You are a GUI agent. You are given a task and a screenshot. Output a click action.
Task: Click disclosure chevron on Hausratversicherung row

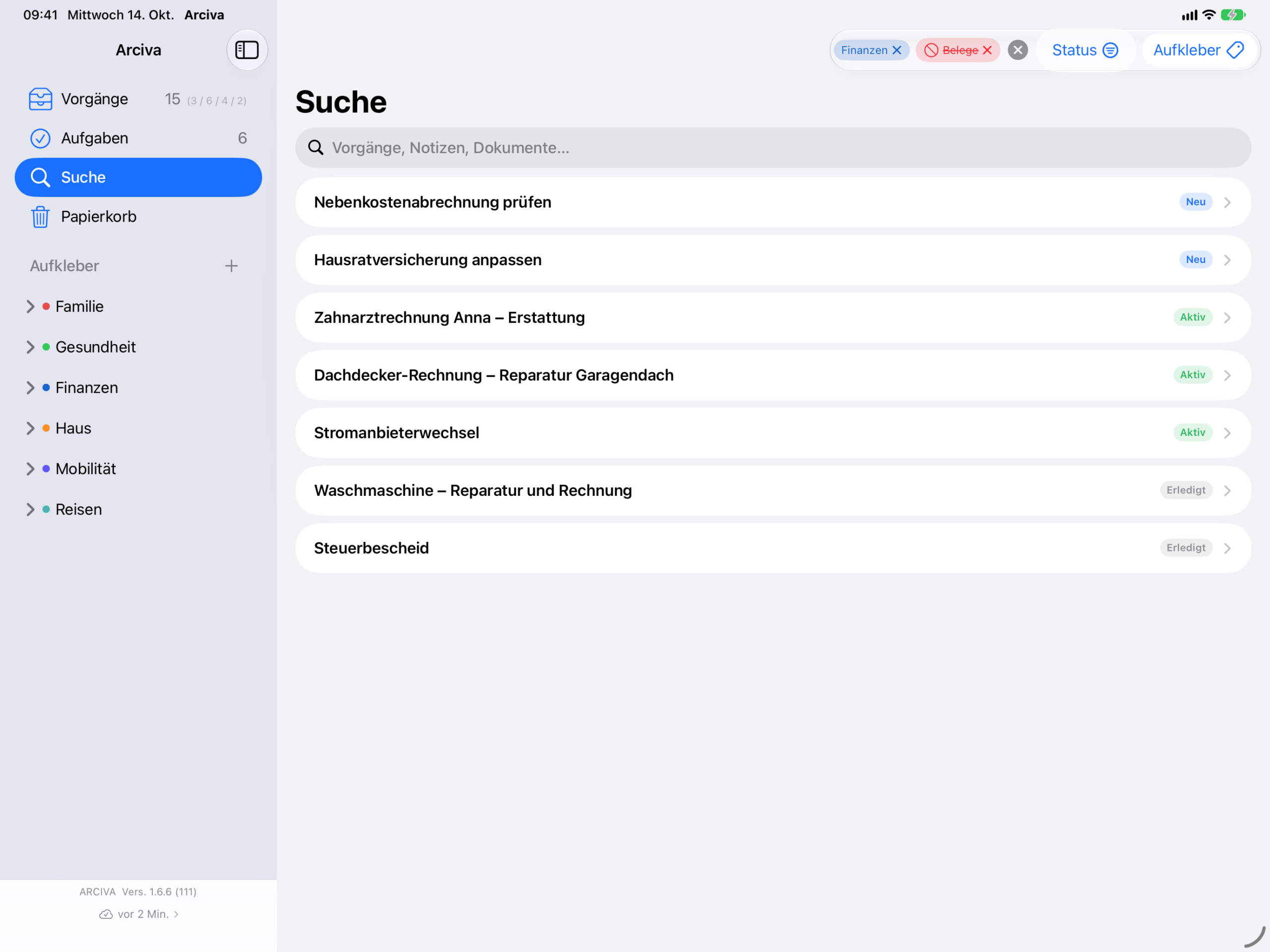coord(1227,260)
